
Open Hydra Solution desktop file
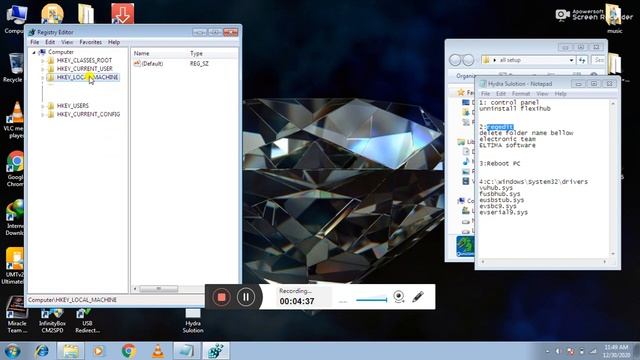click(x=193, y=320)
